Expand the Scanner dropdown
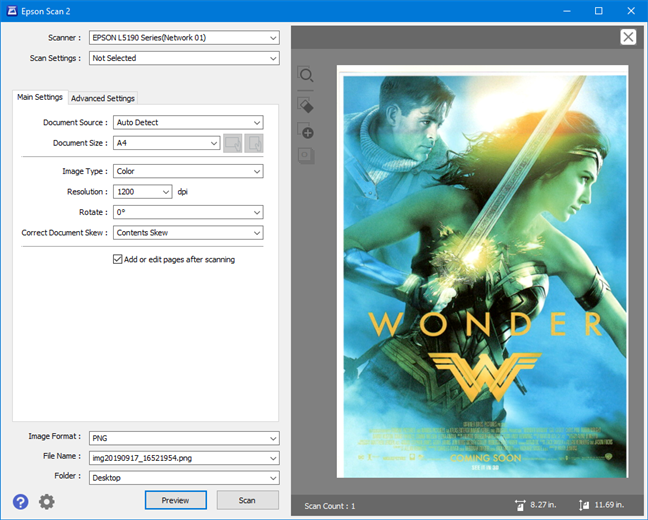Screen dimensions: 648x520 pos(184,38)
